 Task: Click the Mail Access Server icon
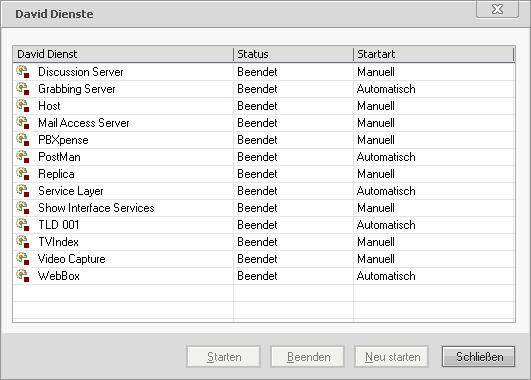tap(23, 123)
